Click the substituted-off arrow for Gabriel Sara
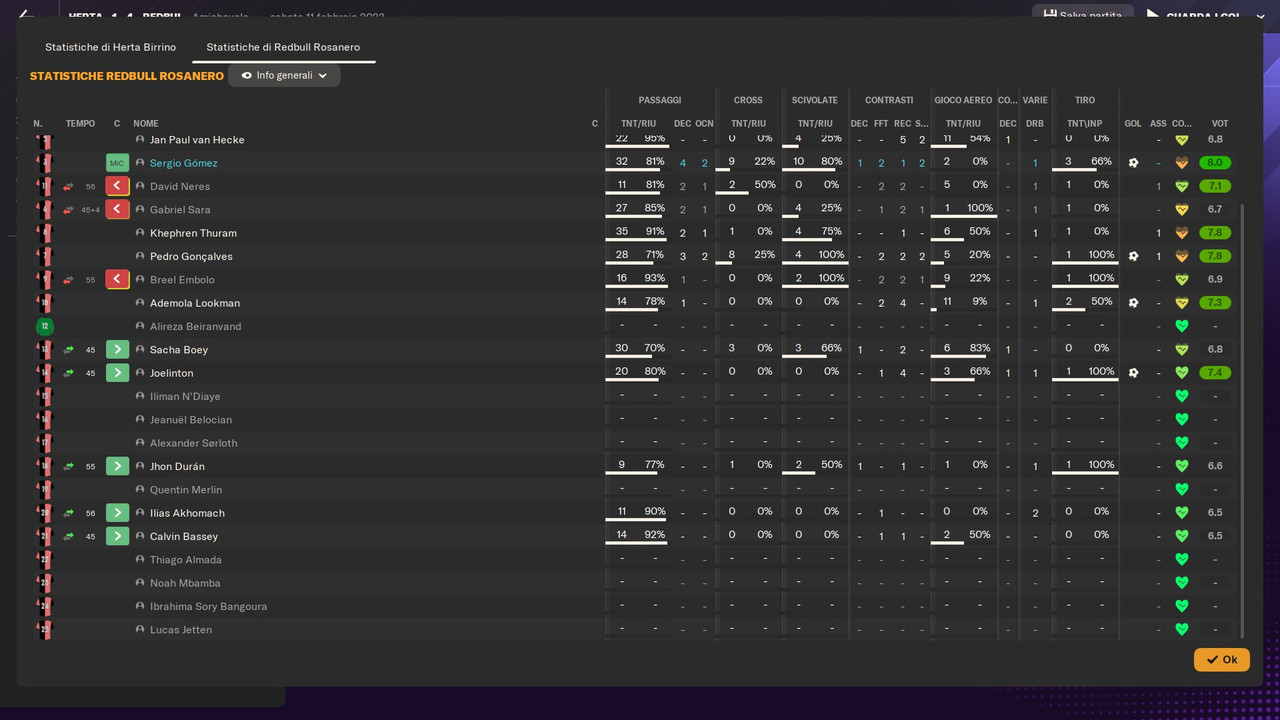Image resolution: width=1280 pixels, height=720 pixels. 117,209
